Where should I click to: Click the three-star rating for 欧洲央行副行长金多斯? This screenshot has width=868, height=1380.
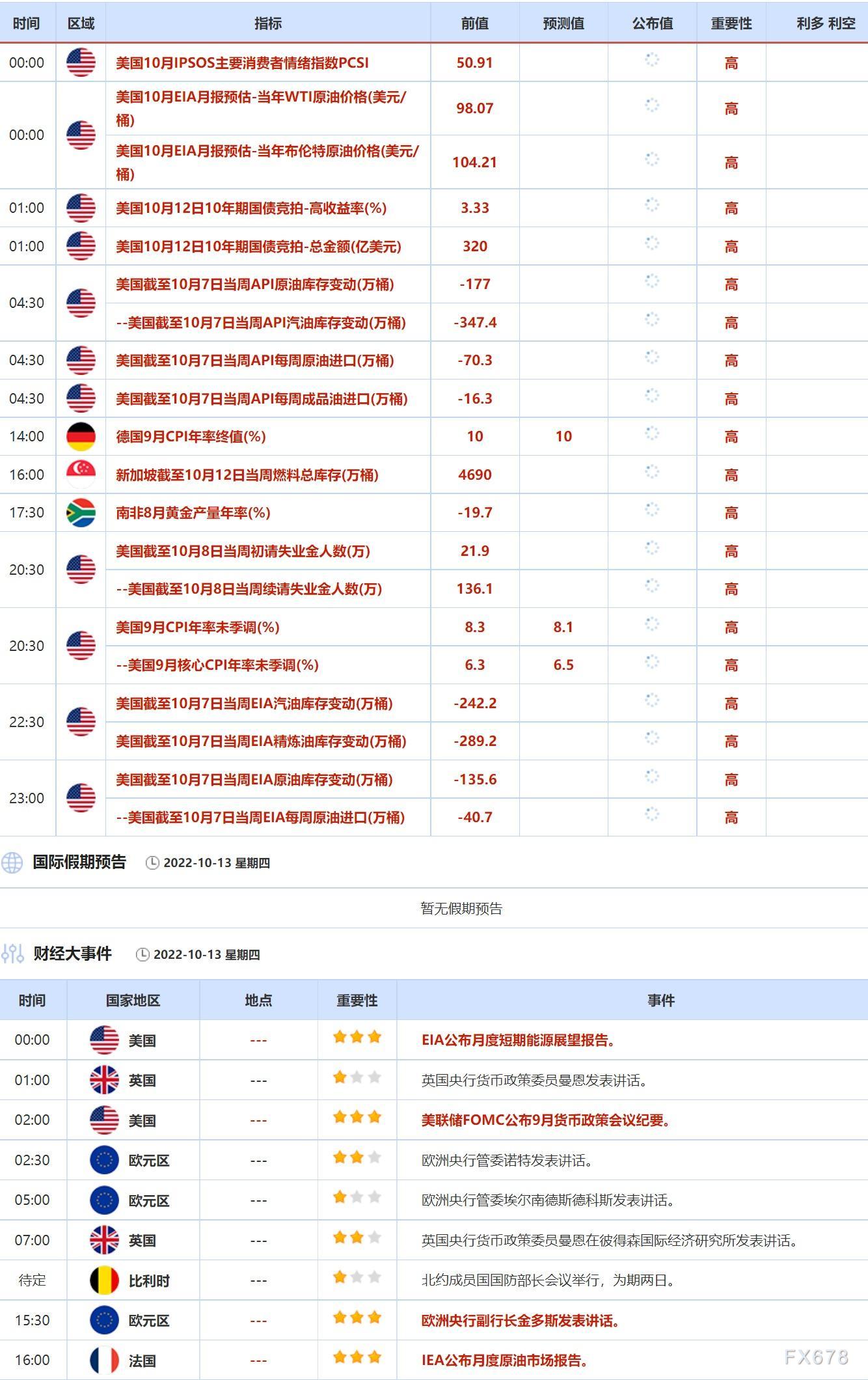click(x=357, y=1319)
